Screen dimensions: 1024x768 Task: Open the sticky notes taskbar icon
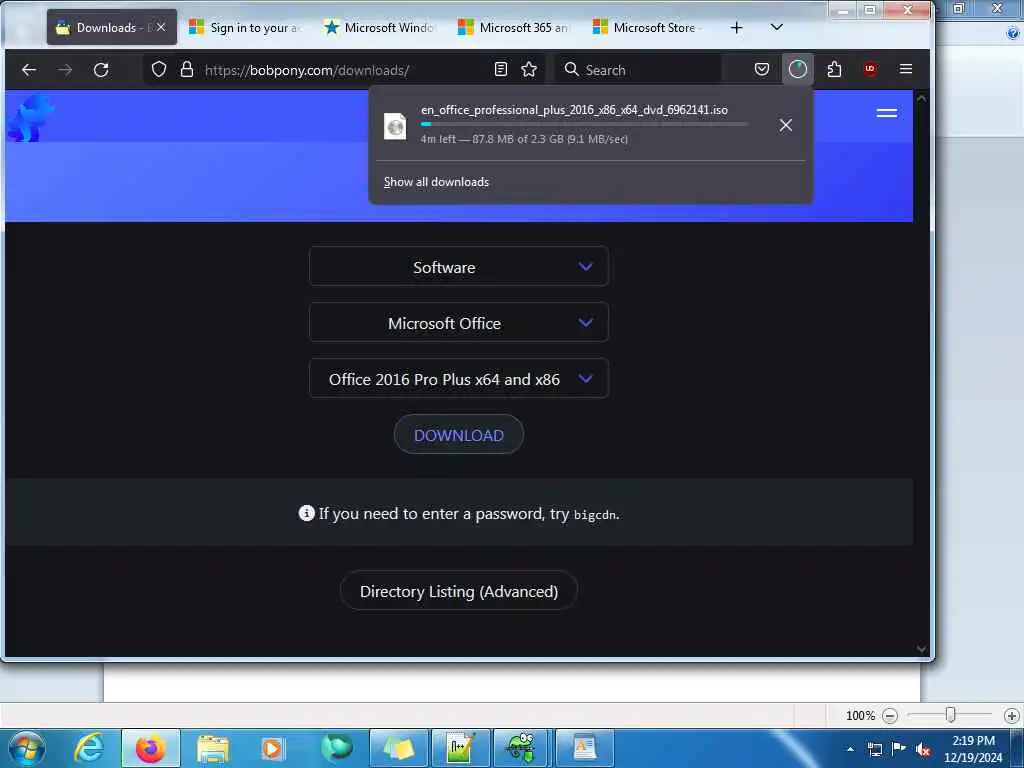pos(399,748)
